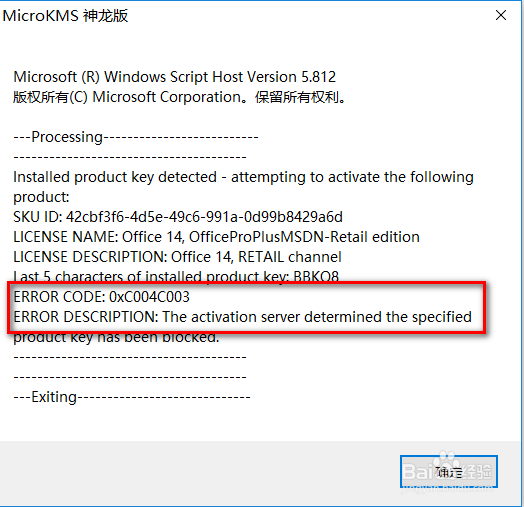
Task: Click the 版权所有 Microsoft Corporation copyright line
Action: [x=180, y=97]
